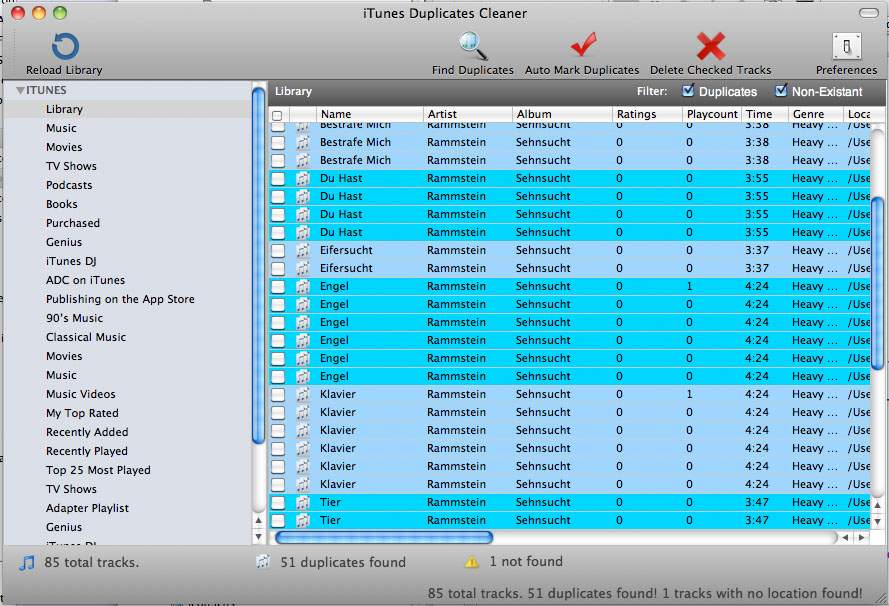This screenshot has width=889, height=606.
Task: Click the sidebar scroll up arrow
Action: [259, 520]
